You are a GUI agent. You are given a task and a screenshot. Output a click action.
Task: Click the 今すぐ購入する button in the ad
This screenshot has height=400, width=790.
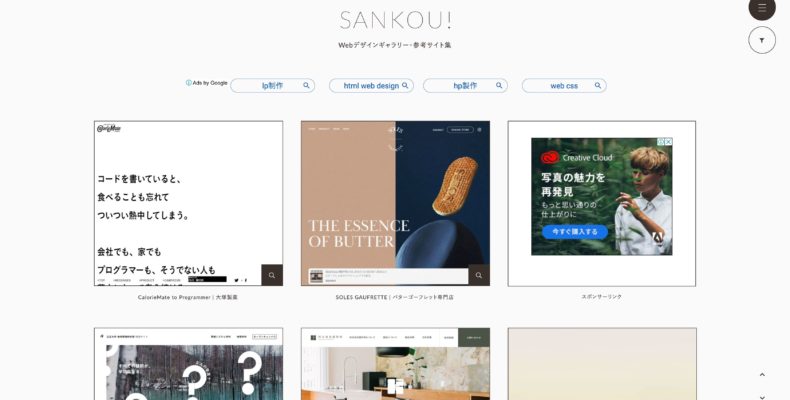pos(575,232)
